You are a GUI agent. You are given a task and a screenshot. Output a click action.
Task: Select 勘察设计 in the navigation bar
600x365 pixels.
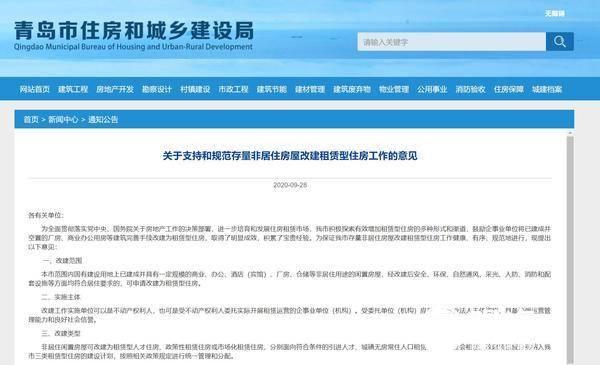[157, 89]
